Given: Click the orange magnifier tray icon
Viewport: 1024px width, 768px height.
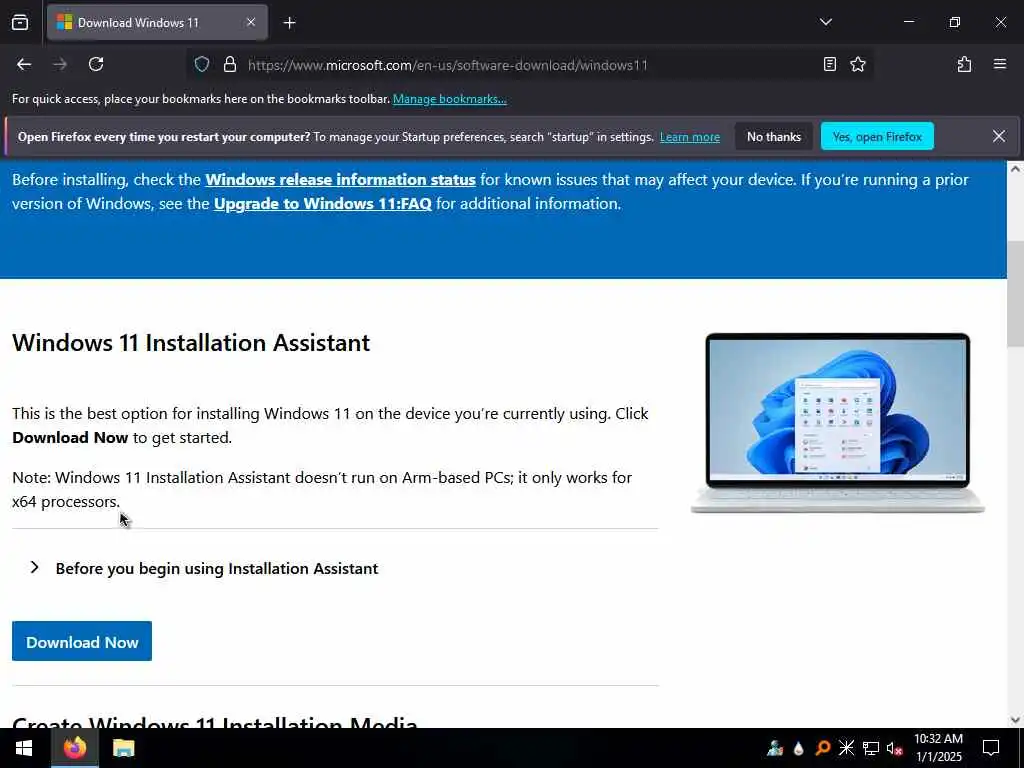Looking at the screenshot, I should click(x=823, y=748).
